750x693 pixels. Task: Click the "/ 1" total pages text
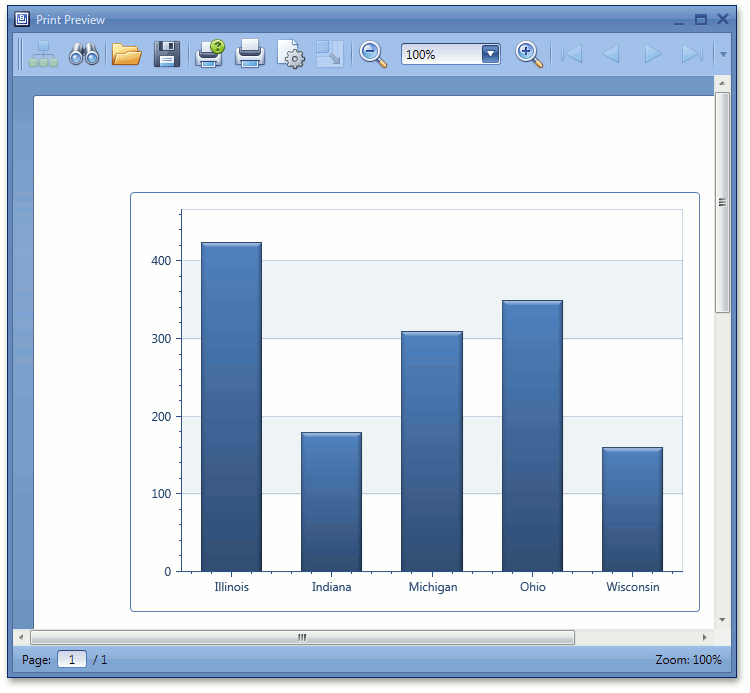100,660
